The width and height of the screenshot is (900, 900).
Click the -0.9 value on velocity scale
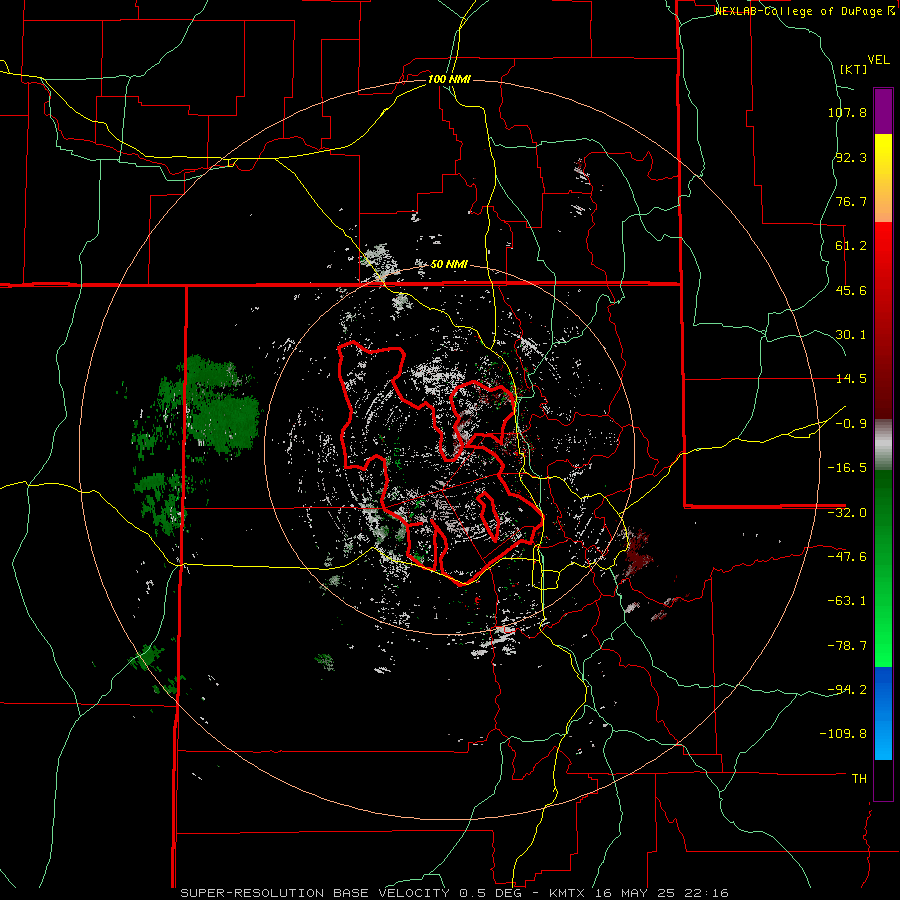[x=851, y=424]
